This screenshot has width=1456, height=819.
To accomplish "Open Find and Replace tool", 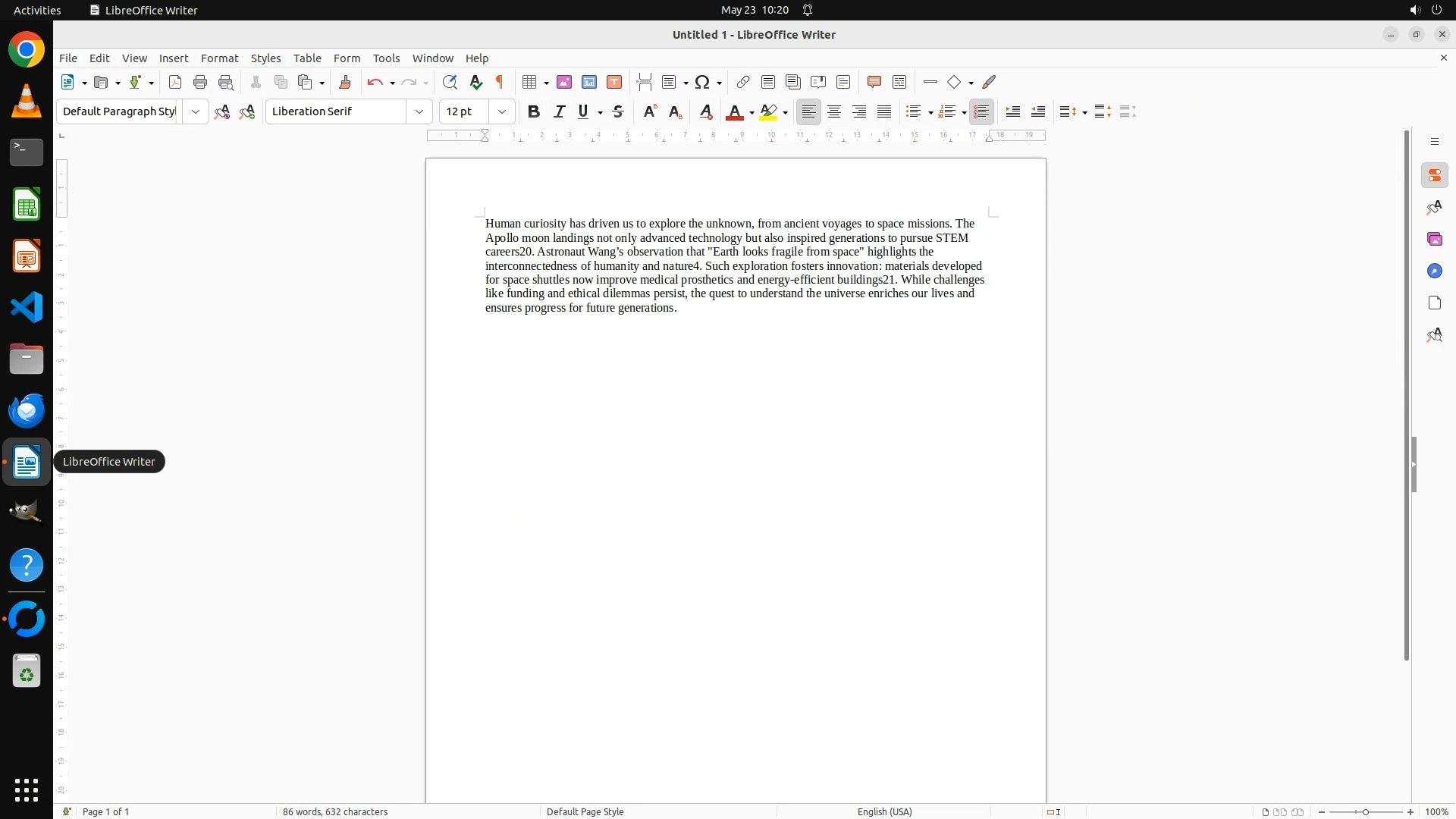I will click(x=450, y=82).
